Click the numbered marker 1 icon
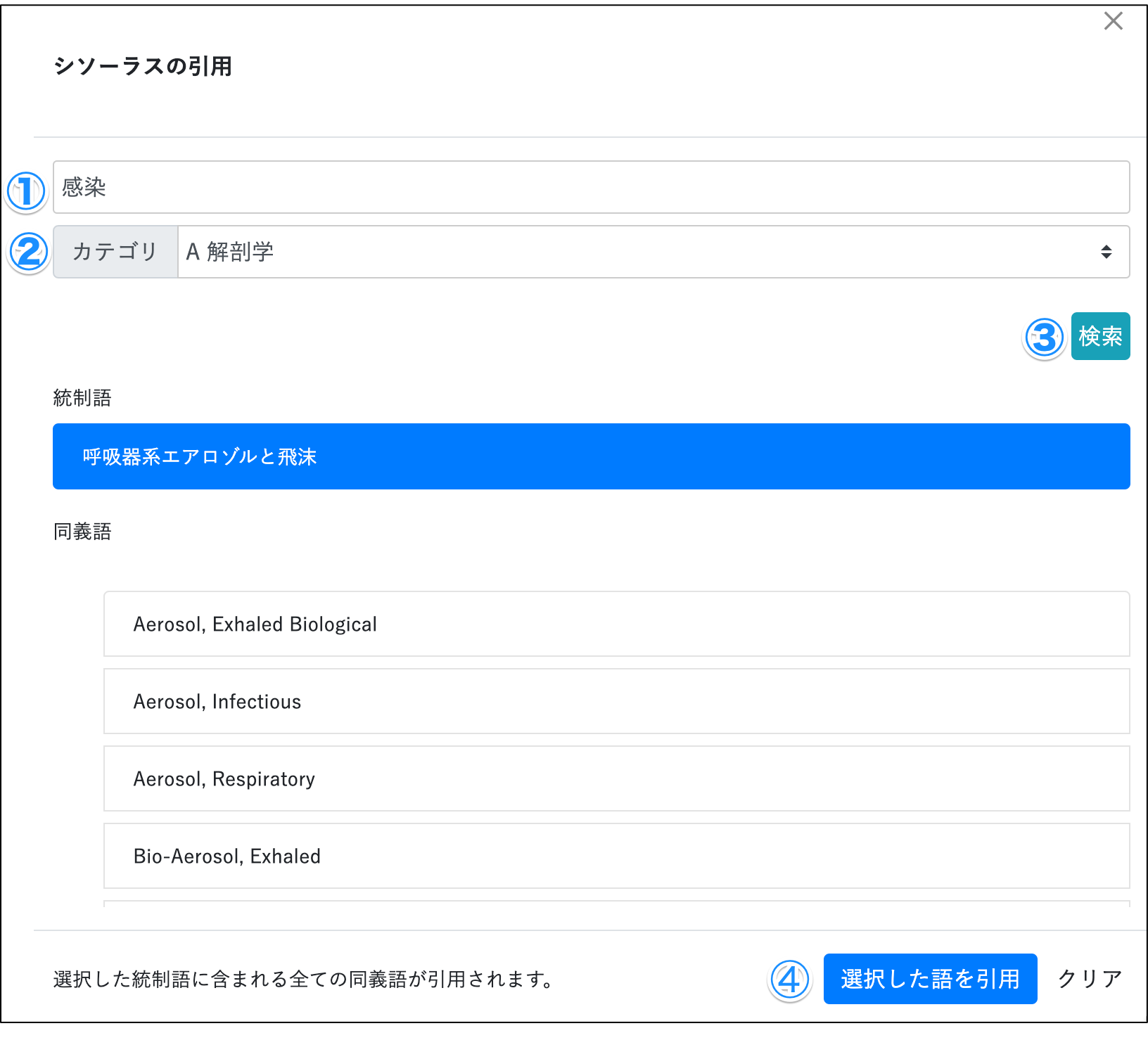 click(26, 191)
